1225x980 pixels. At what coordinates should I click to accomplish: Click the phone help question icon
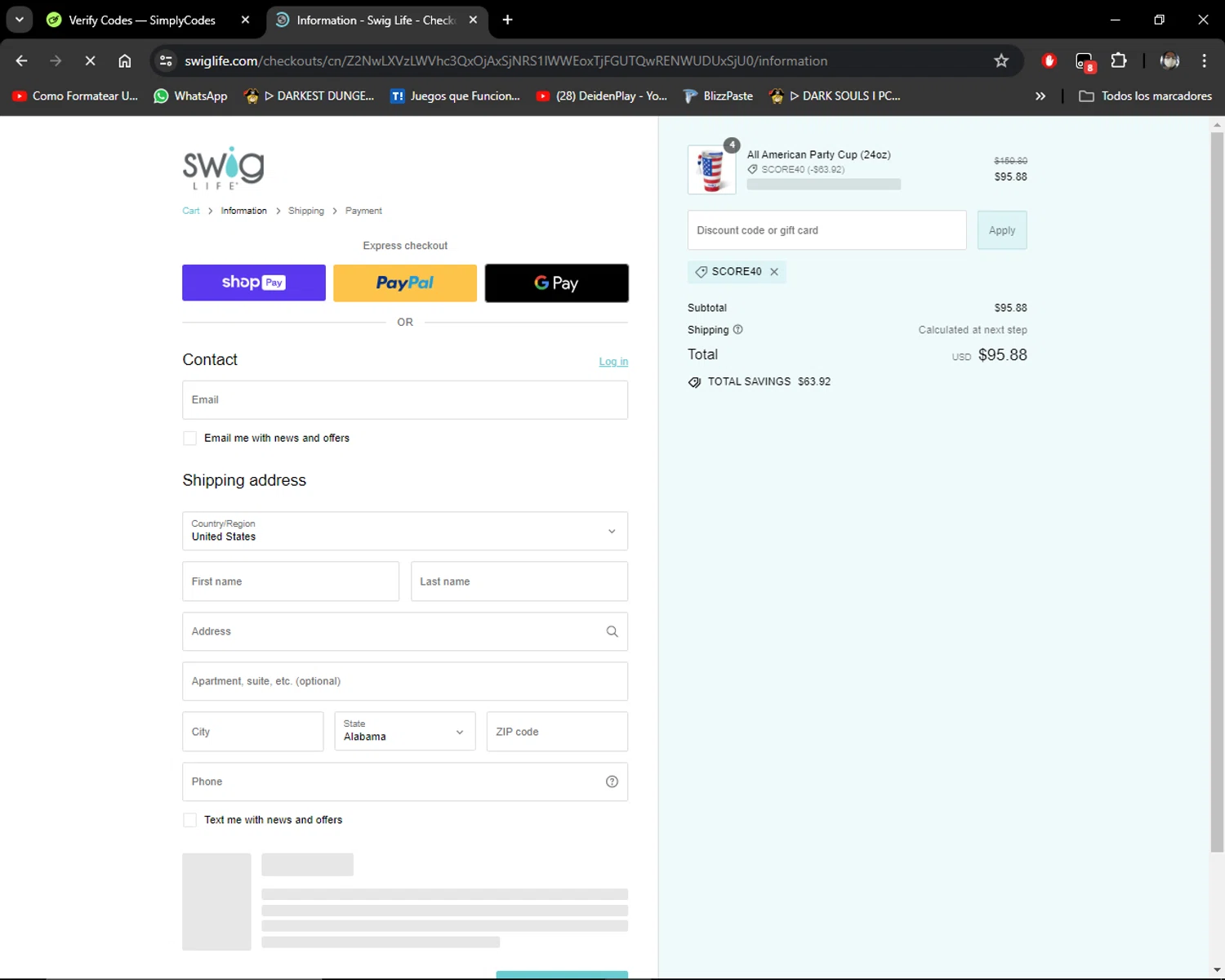click(612, 782)
